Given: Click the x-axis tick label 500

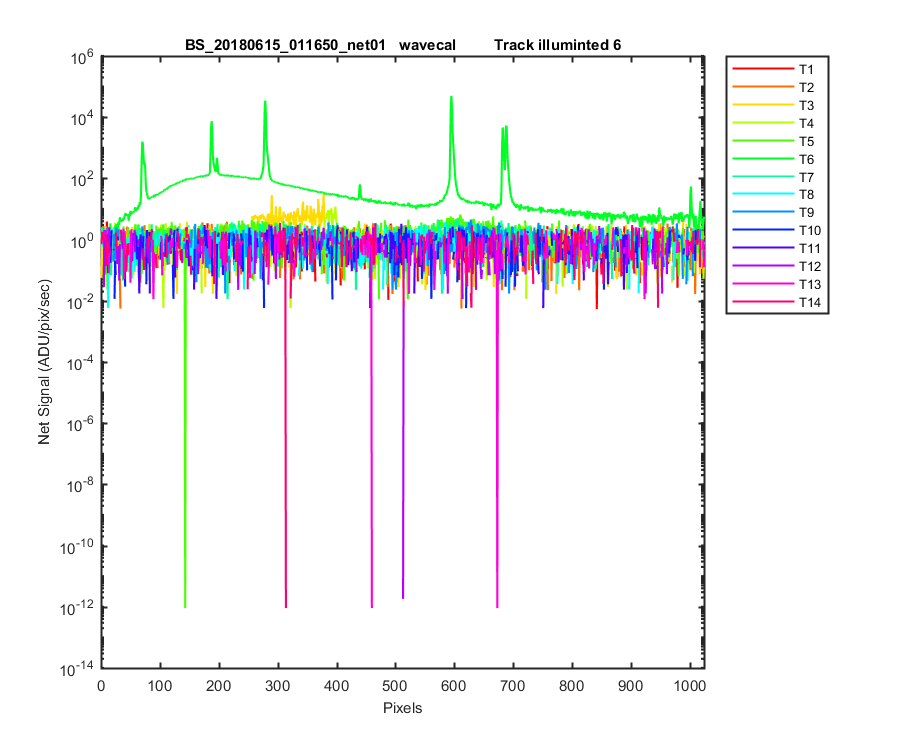Looking at the screenshot, I should [395, 686].
